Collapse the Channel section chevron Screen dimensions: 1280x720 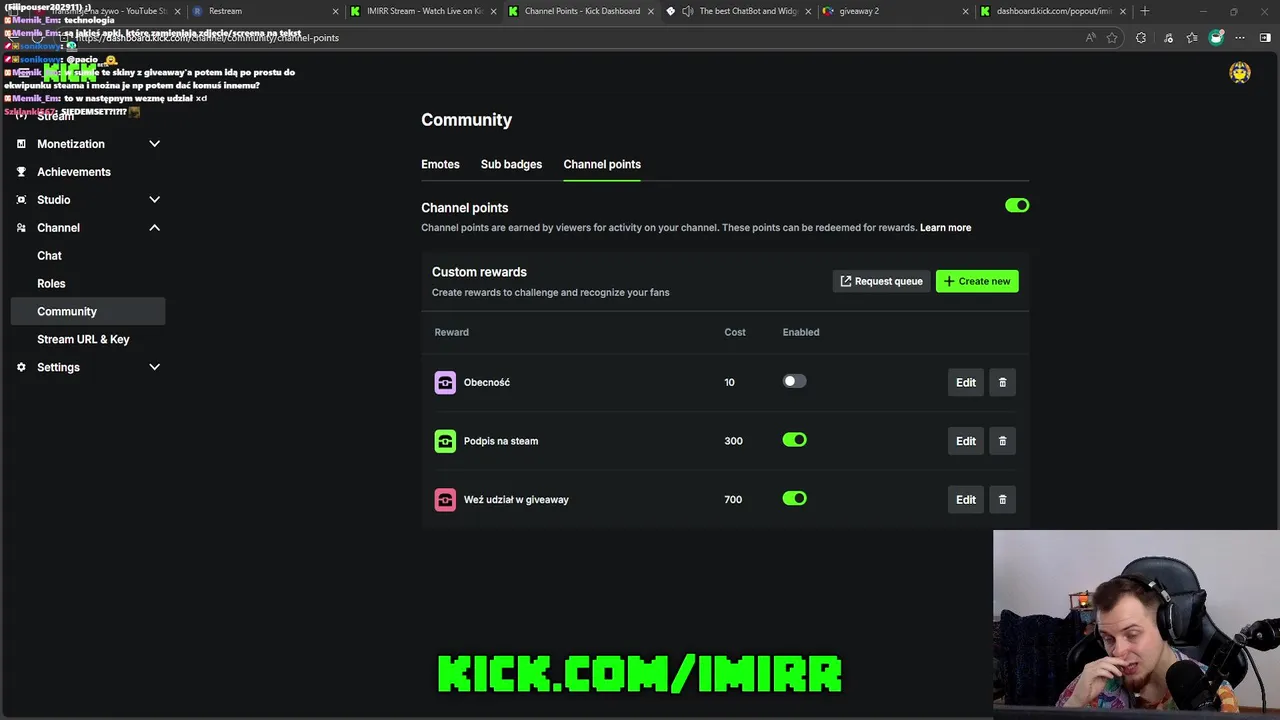(x=154, y=228)
